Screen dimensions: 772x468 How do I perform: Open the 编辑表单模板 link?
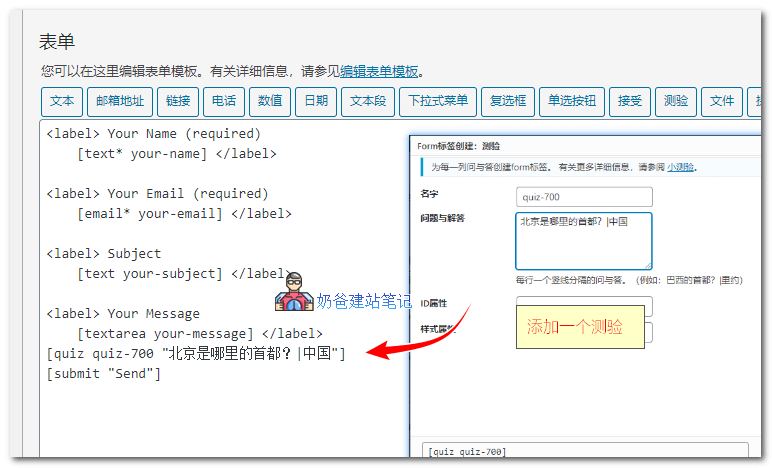point(379,72)
